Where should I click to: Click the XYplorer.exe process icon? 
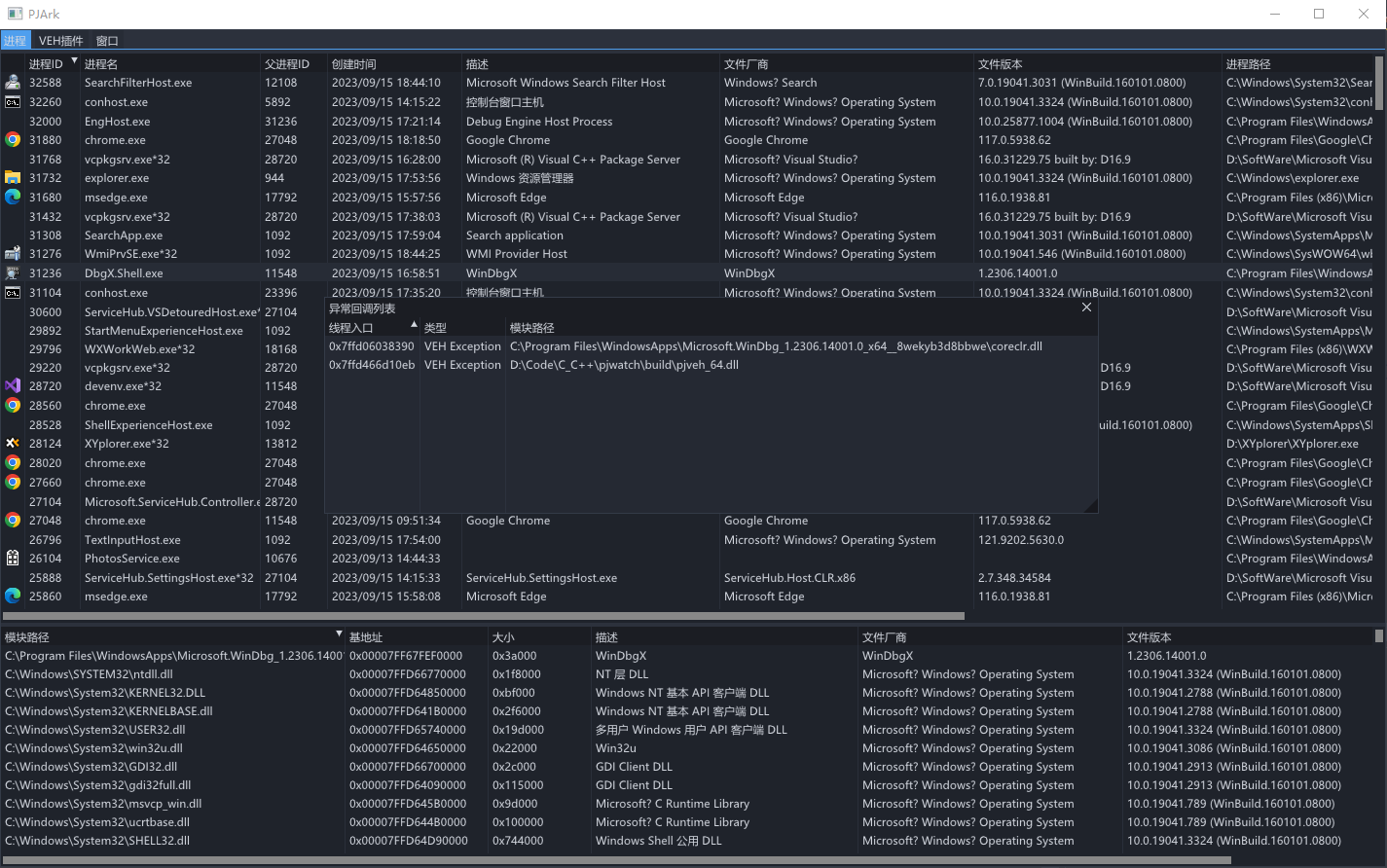click(13, 444)
